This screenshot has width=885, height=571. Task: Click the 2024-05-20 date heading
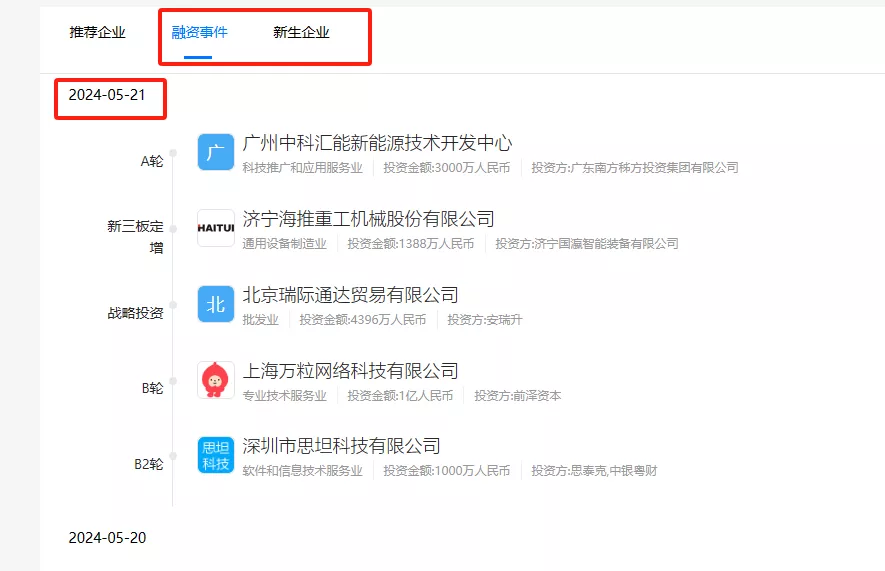click(x=107, y=538)
